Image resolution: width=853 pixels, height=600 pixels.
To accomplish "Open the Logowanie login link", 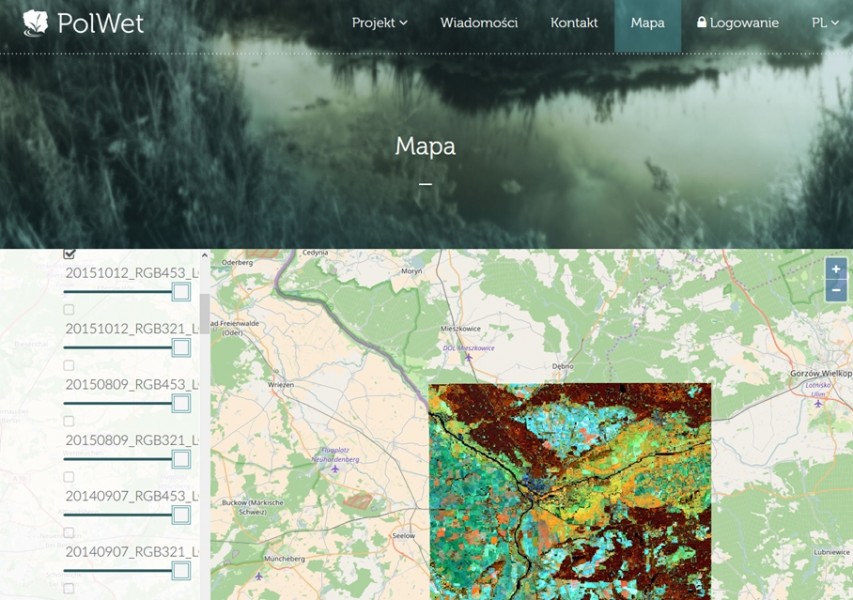I will [738, 23].
